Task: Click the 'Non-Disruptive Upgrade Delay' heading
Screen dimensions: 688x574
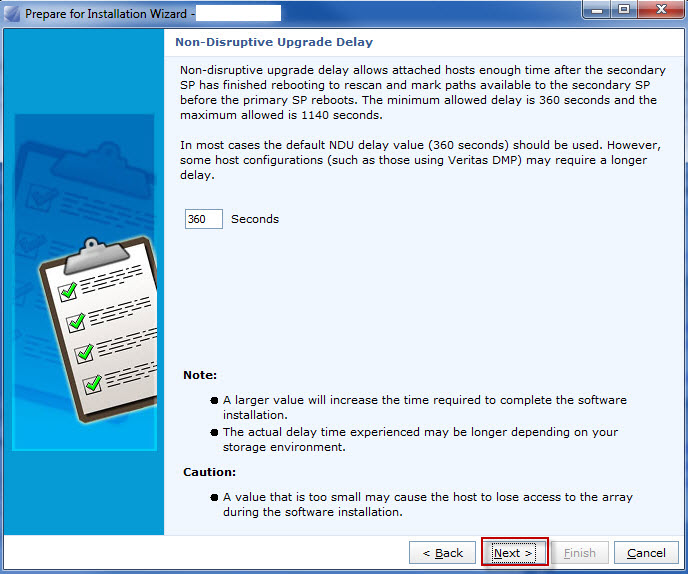Action: pos(274,42)
